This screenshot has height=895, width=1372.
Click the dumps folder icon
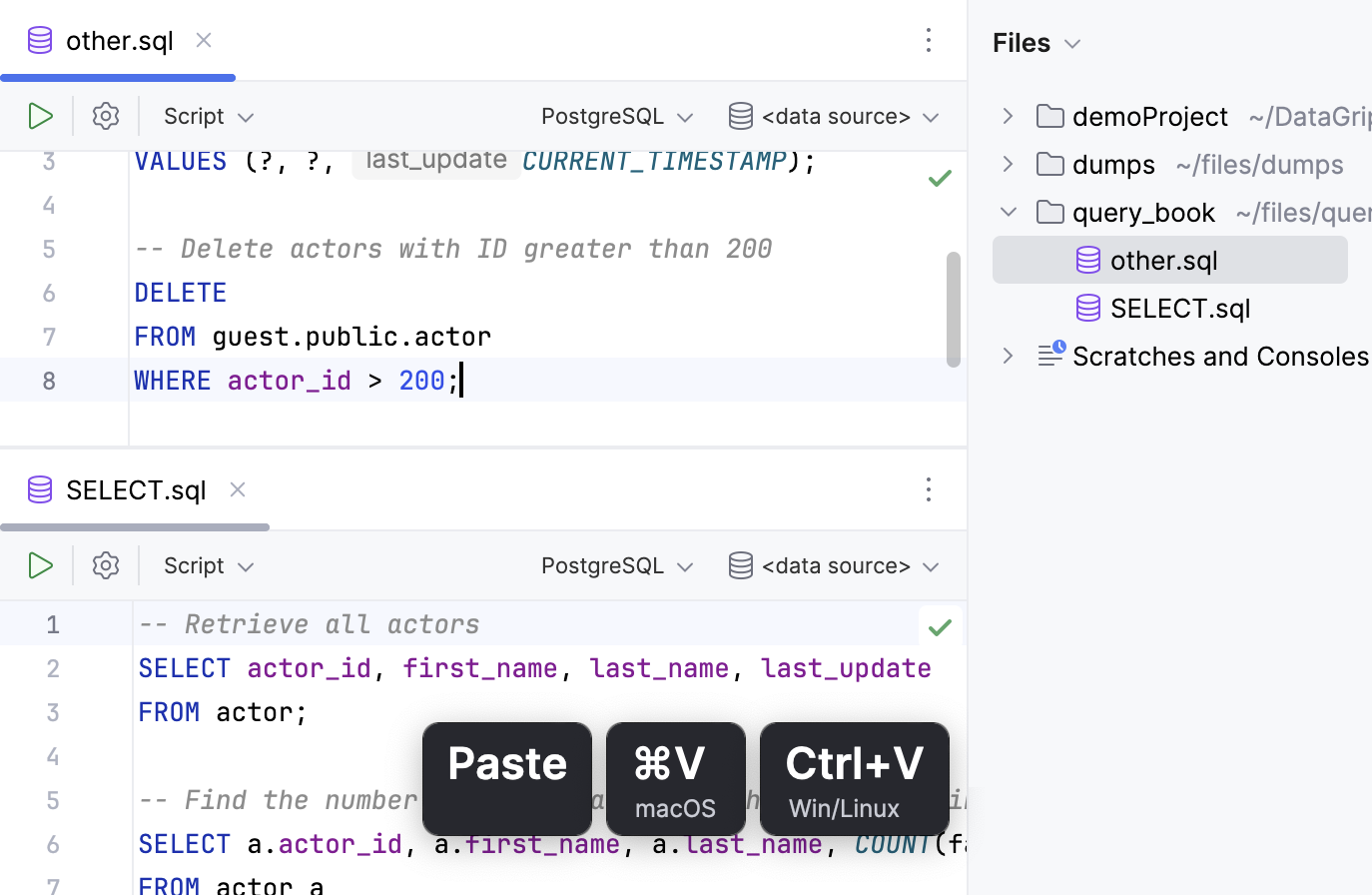pyautogui.click(x=1049, y=164)
